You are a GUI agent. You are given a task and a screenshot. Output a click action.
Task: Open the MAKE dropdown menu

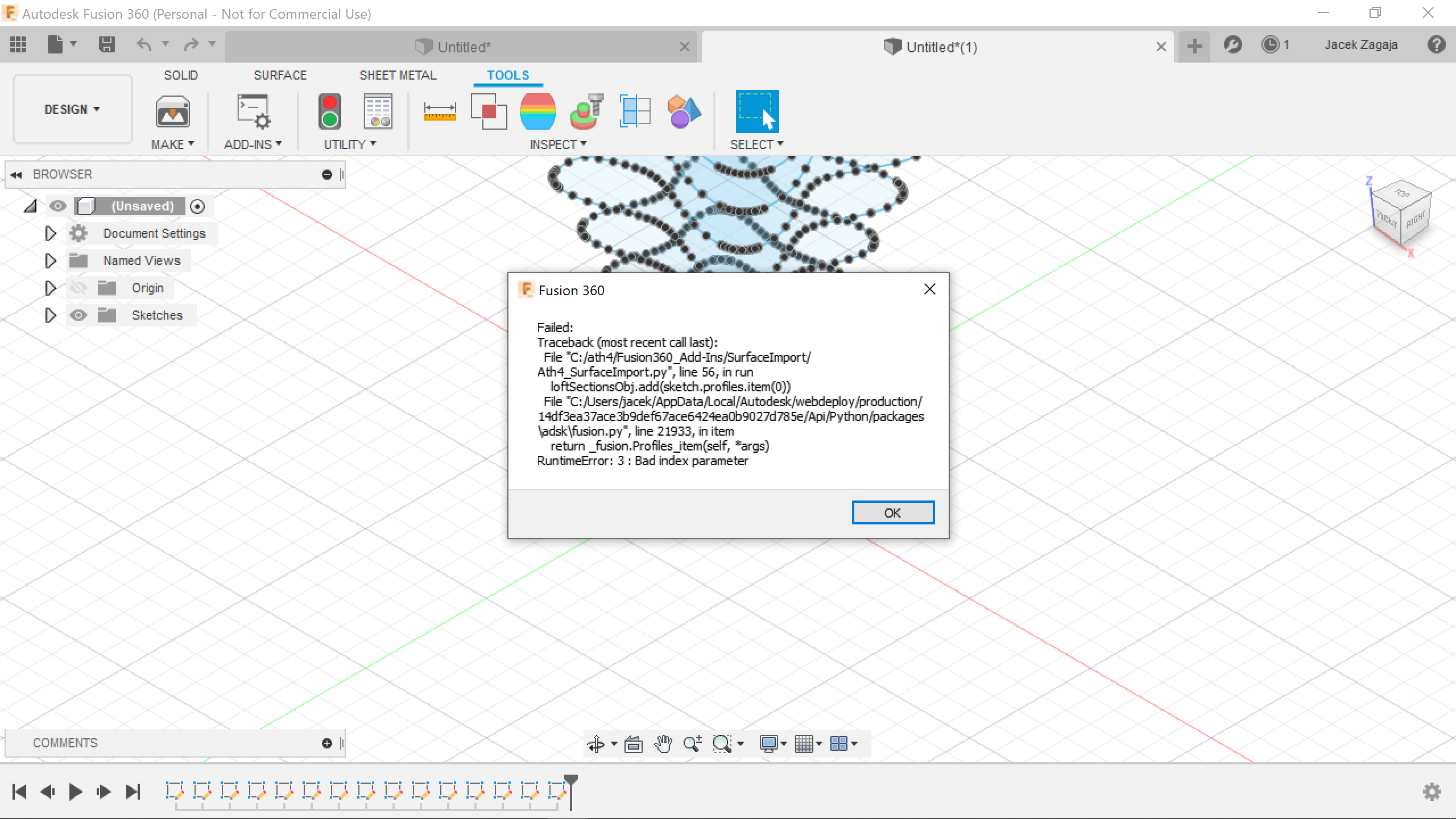coord(172,144)
